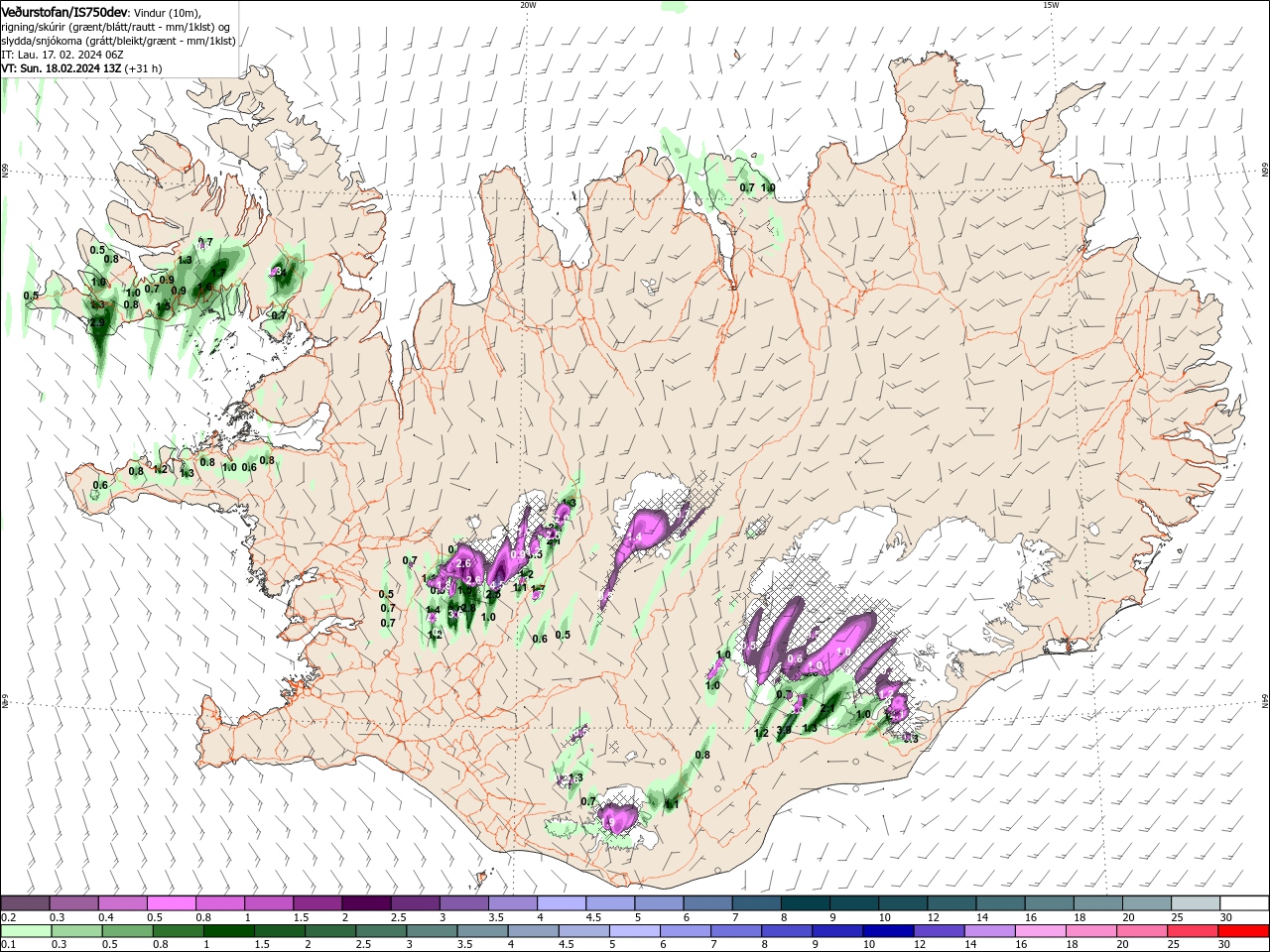Click the pale grey swatch above top-row label 25
Image resolution: width=1270 pixels, height=952 pixels.
(1195, 903)
